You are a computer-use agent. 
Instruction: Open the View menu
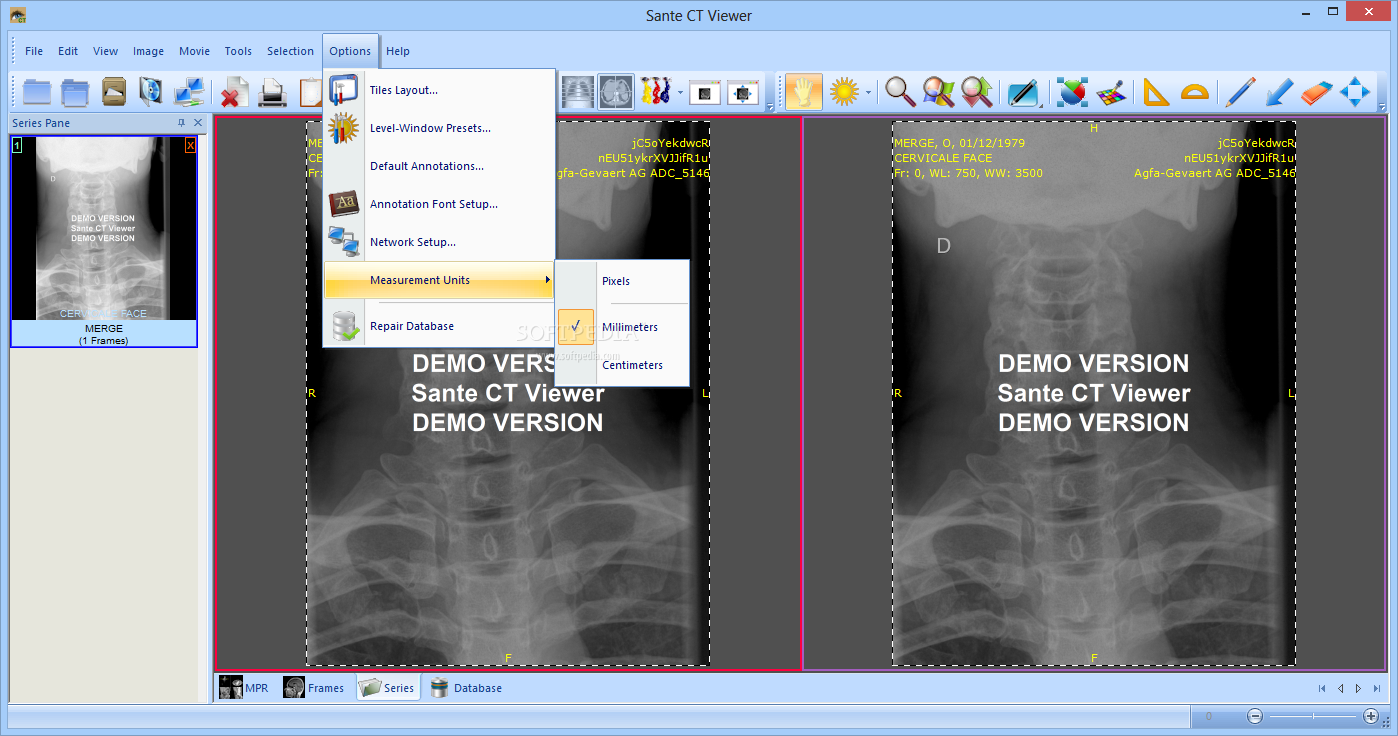[105, 51]
